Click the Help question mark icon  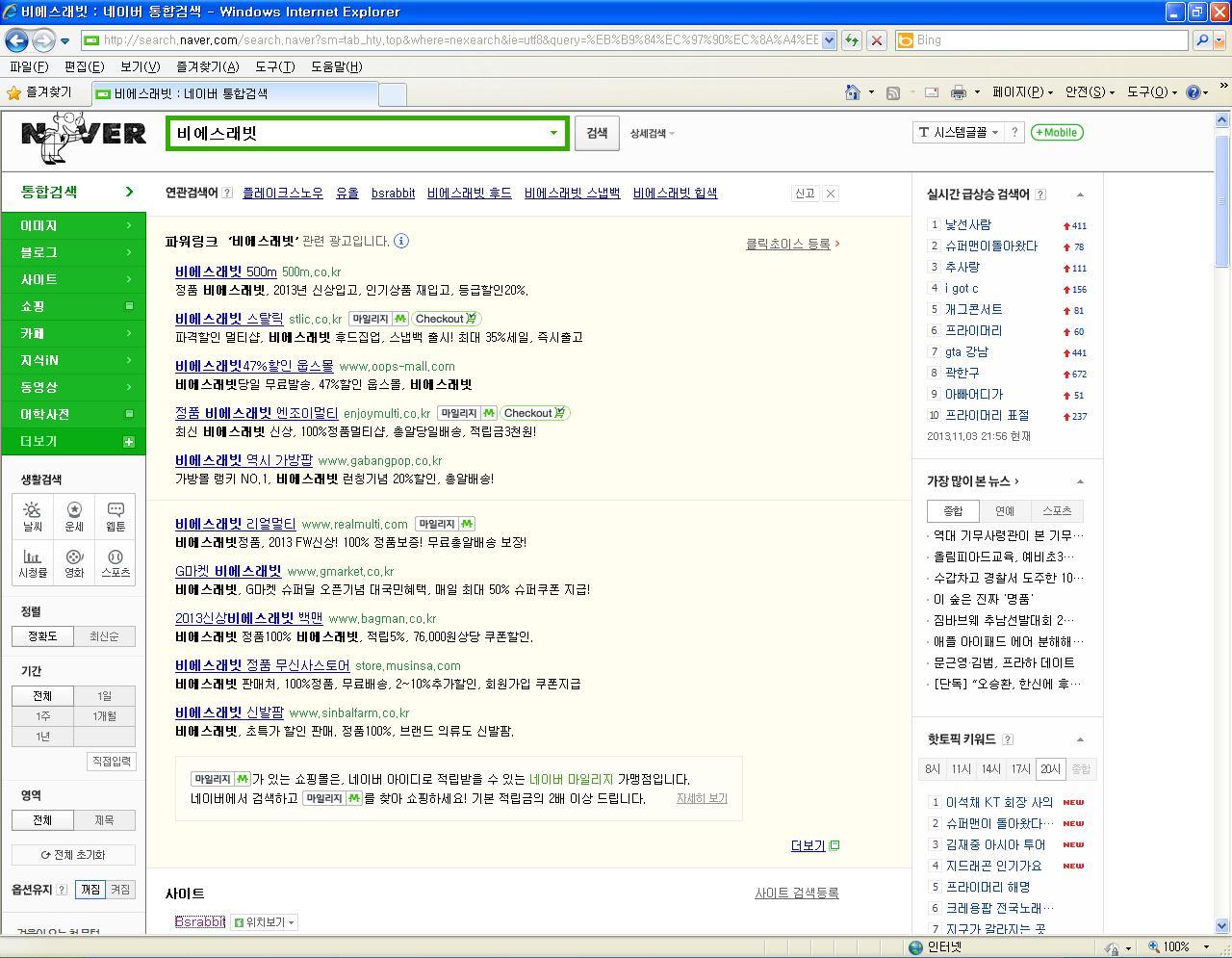(1193, 92)
